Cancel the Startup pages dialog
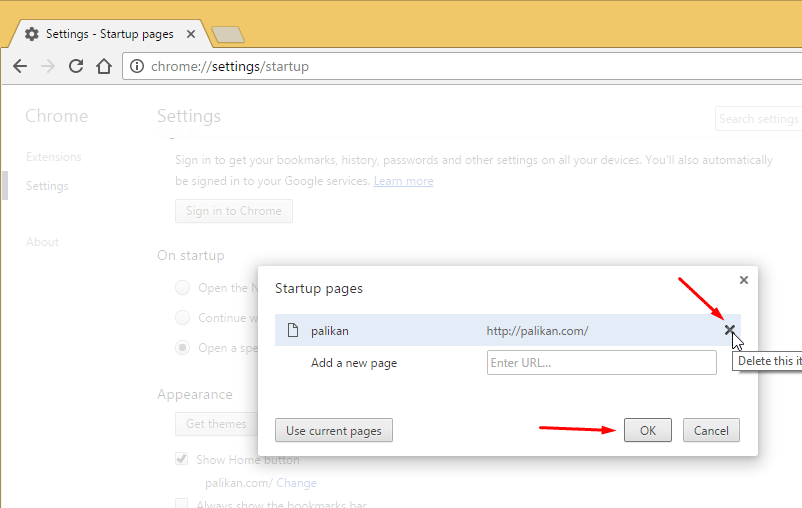Image resolution: width=802 pixels, height=508 pixels. pos(711,430)
